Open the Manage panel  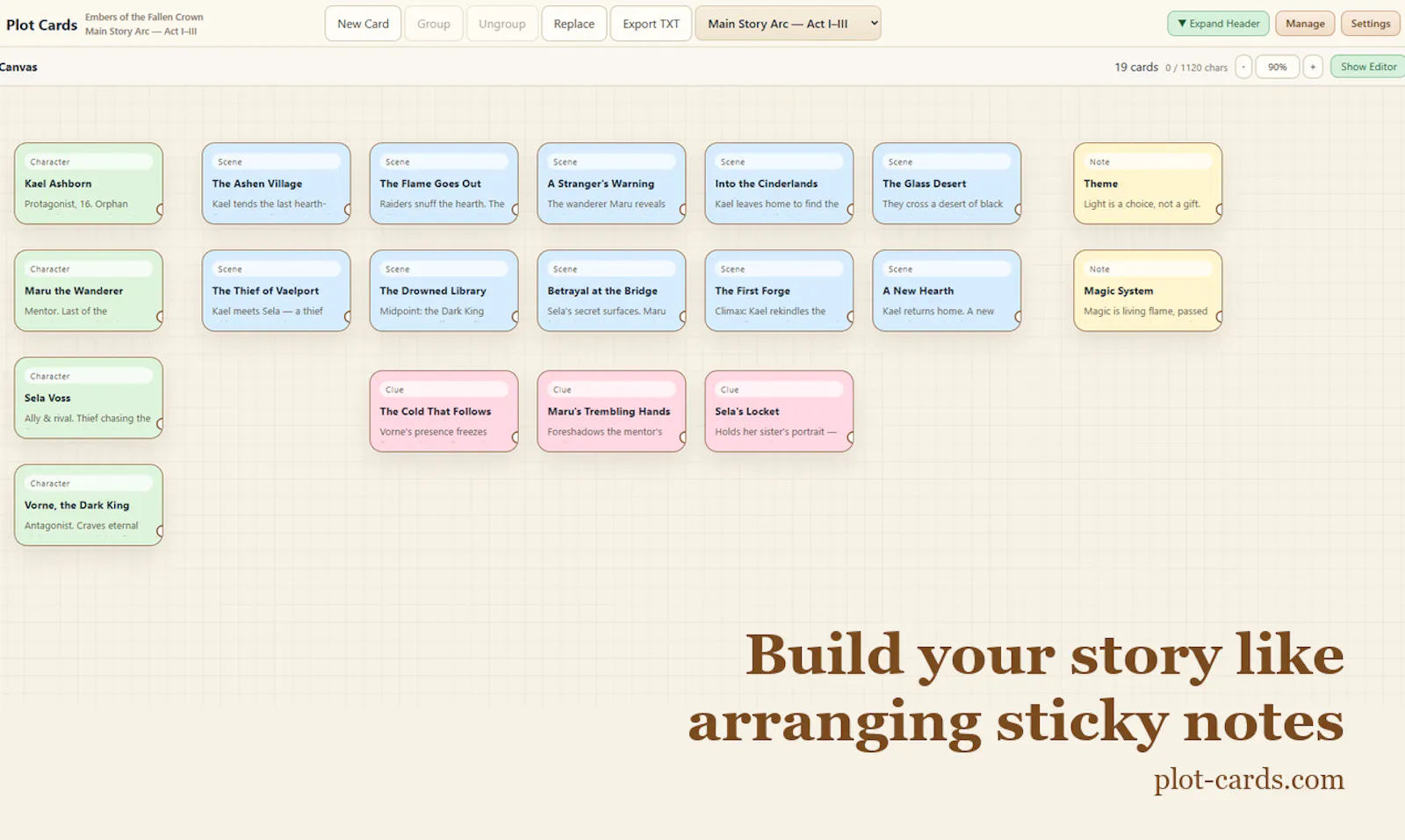point(1305,24)
